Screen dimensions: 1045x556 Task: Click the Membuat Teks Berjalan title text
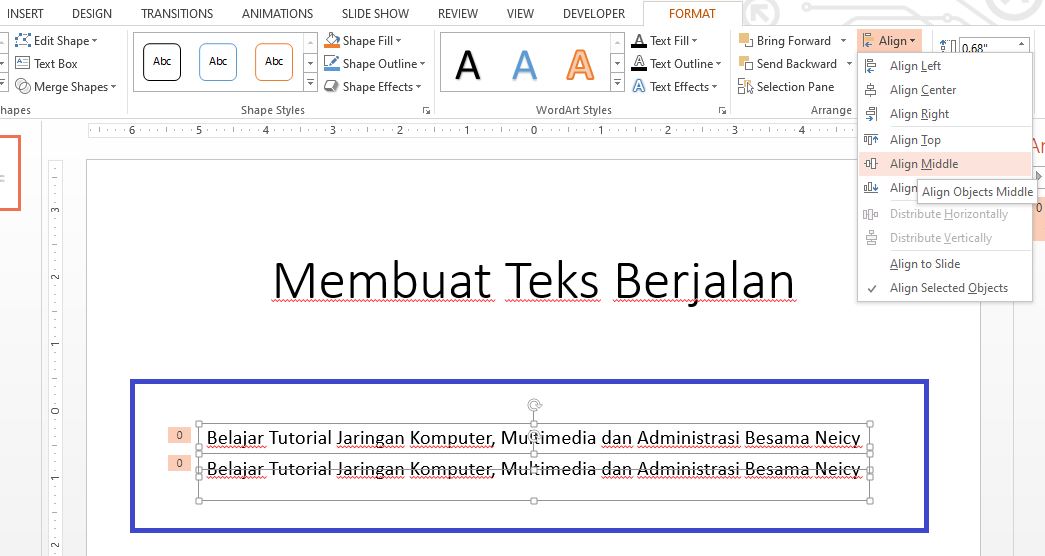(x=533, y=281)
